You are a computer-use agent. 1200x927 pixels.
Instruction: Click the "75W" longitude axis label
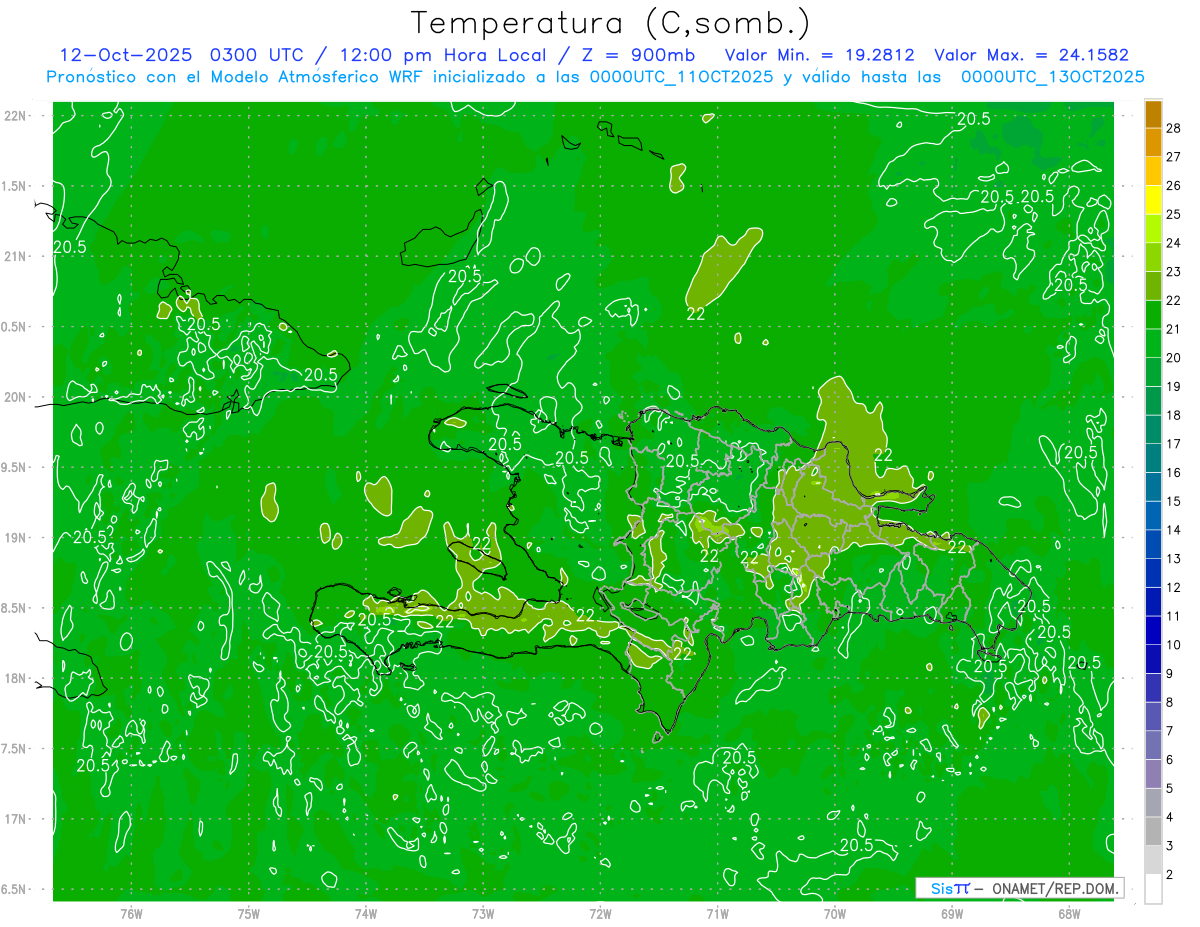click(249, 914)
